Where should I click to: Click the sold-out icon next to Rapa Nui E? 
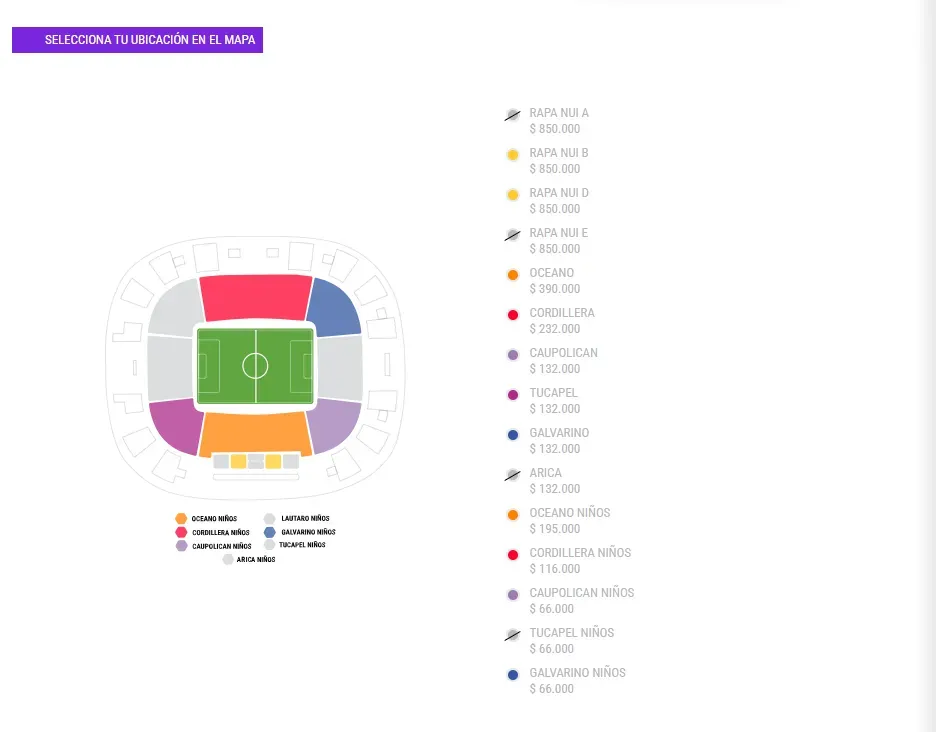pyautogui.click(x=512, y=235)
